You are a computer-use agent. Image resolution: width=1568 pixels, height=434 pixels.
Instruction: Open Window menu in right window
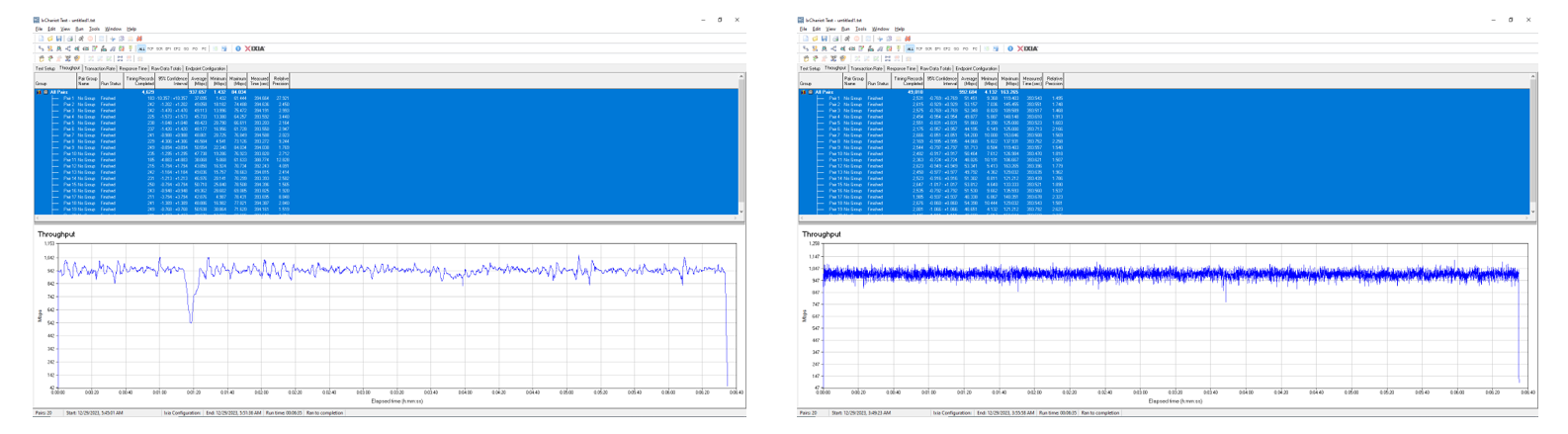pos(881,29)
